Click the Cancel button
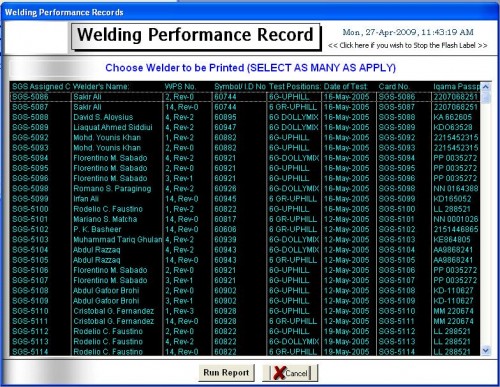 [290, 373]
